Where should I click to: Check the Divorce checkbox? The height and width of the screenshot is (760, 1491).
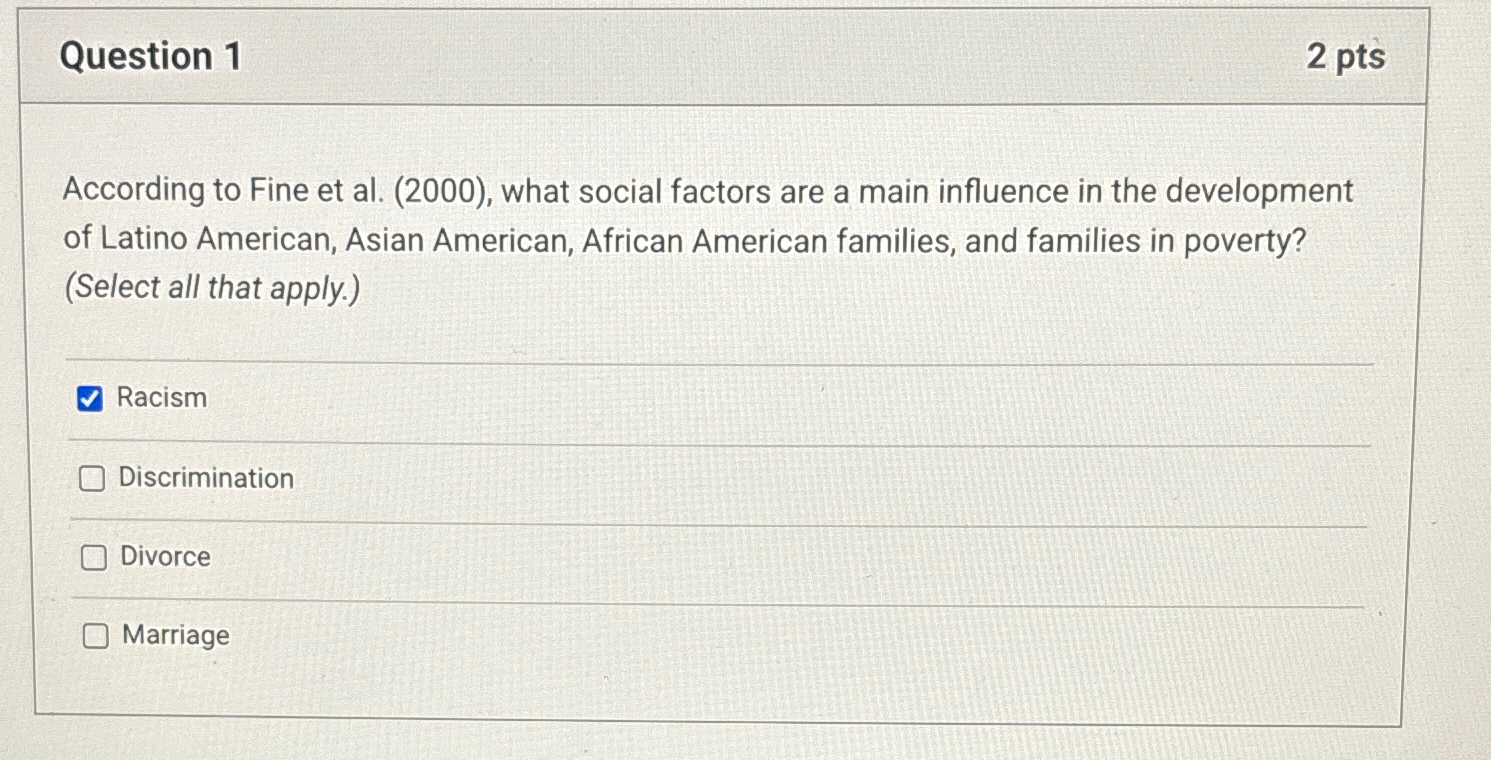click(x=93, y=557)
